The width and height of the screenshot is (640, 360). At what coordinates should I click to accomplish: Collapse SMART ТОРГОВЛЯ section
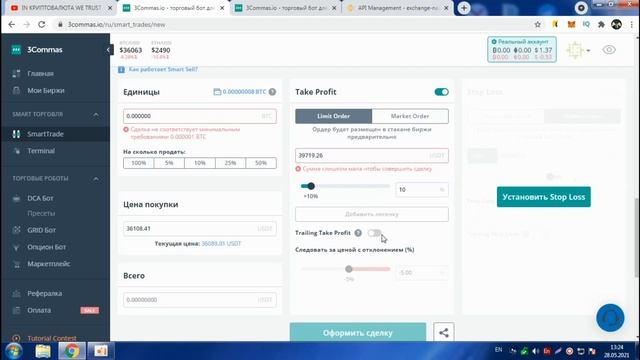click(96, 115)
